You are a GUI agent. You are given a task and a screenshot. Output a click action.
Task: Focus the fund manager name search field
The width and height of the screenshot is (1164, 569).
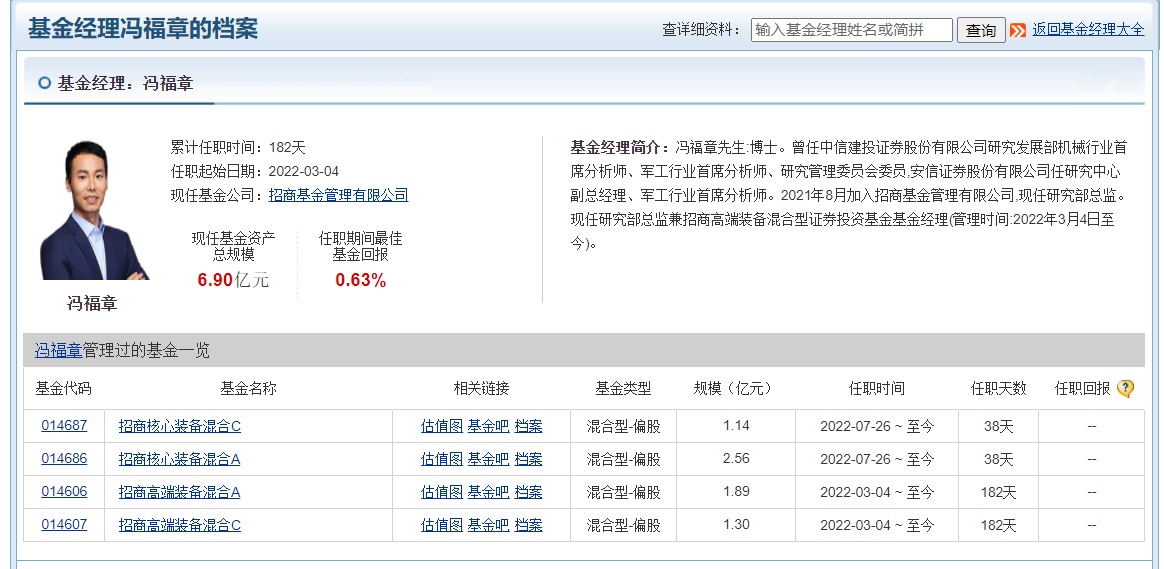click(851, 30)
